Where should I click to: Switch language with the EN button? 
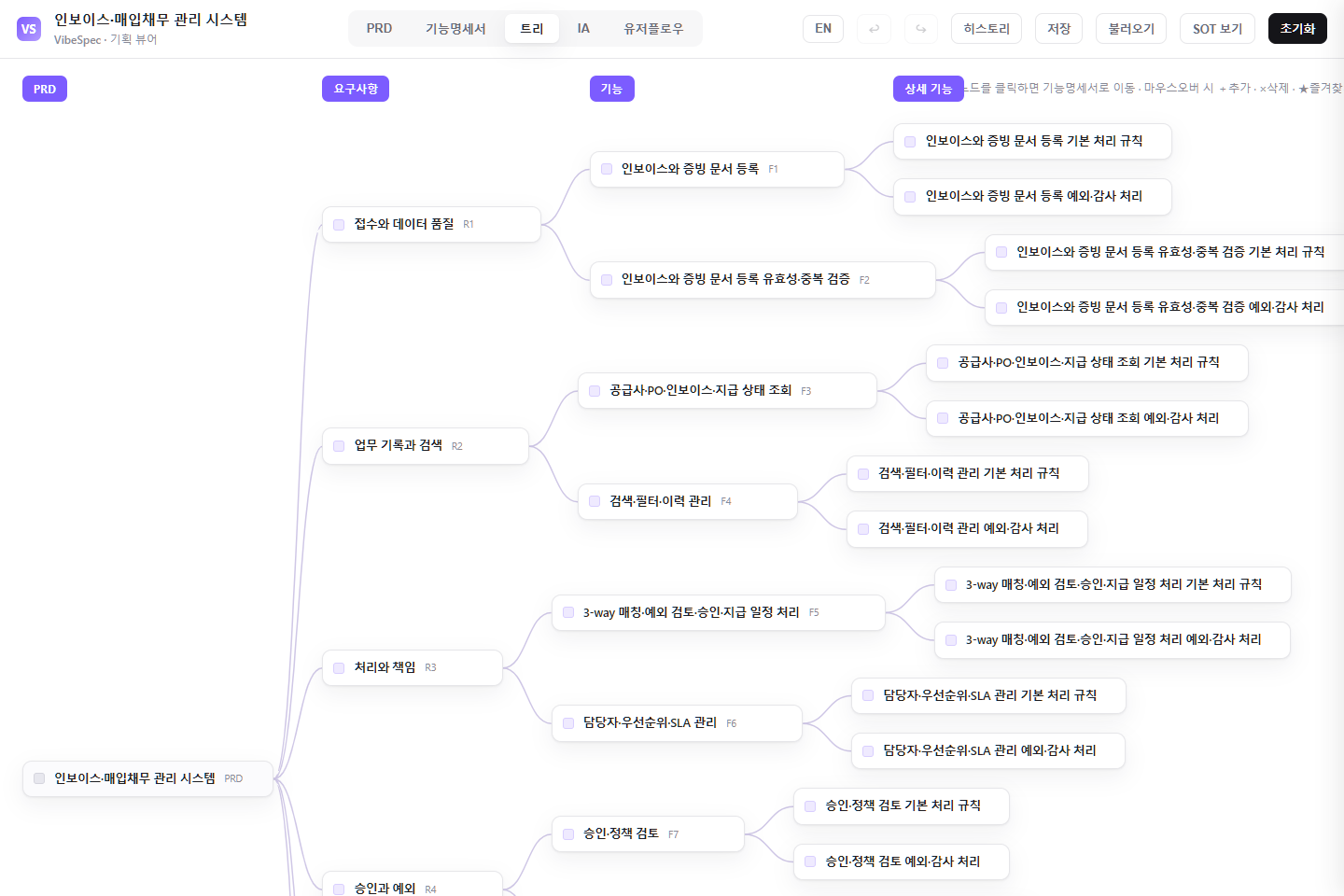[x=823, y=29]
